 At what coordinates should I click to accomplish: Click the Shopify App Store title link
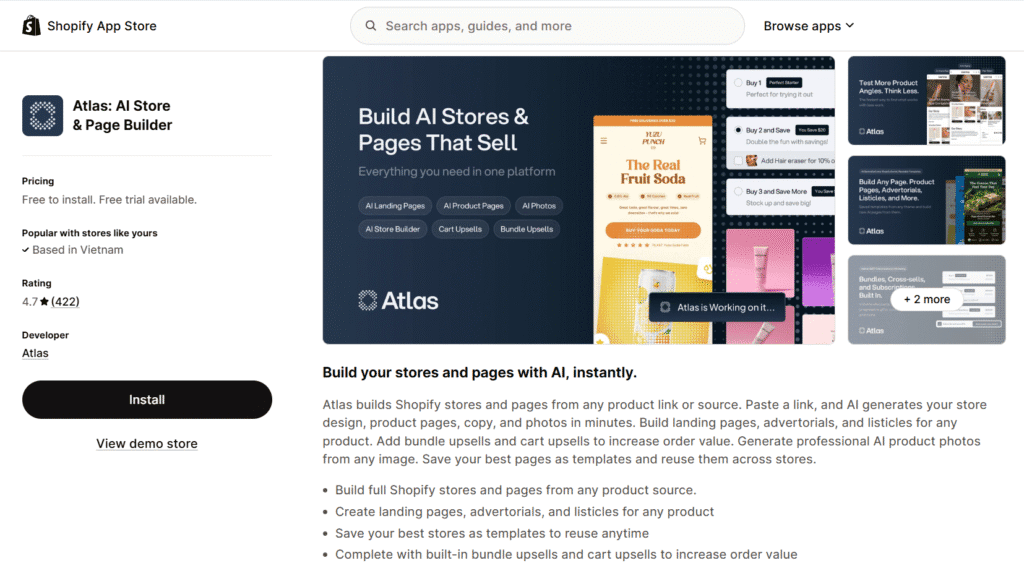coord(102,26)
